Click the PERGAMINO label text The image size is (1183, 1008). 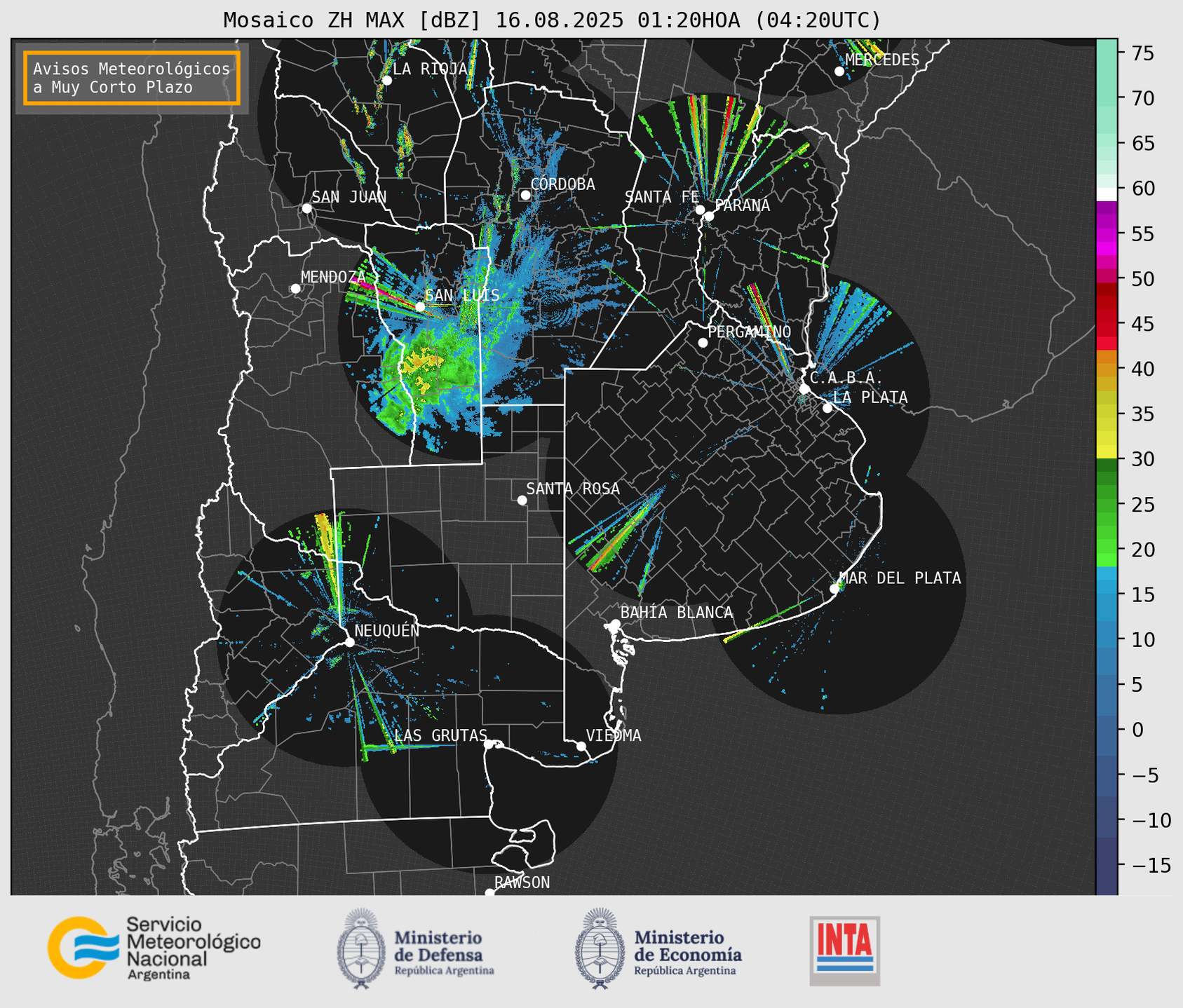(750, 332)
